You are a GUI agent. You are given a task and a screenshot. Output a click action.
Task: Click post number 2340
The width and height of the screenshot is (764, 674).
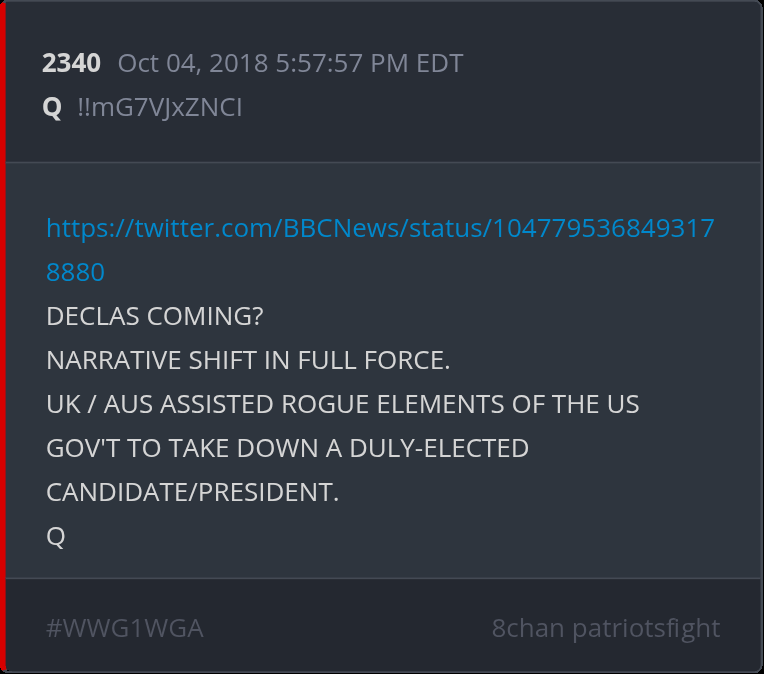tap(71, 63)
